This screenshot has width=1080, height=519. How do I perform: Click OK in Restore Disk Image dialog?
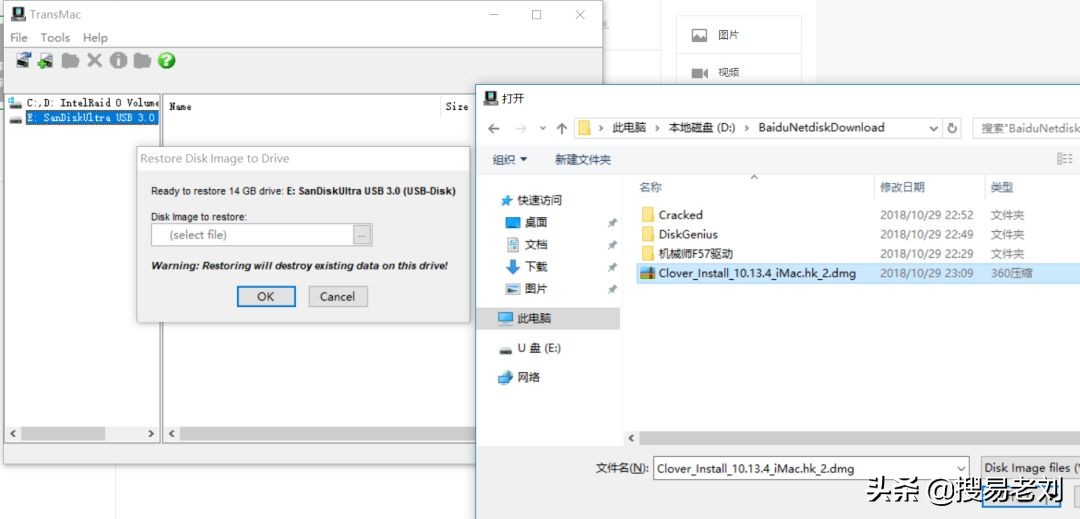pyautogui.click(x=266, y=297)
